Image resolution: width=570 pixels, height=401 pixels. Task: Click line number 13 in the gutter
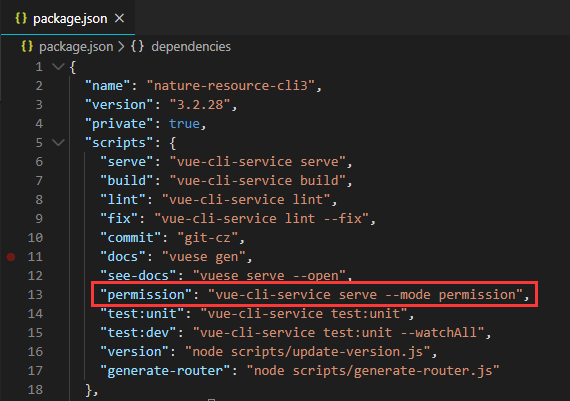[x=35, y=294]
